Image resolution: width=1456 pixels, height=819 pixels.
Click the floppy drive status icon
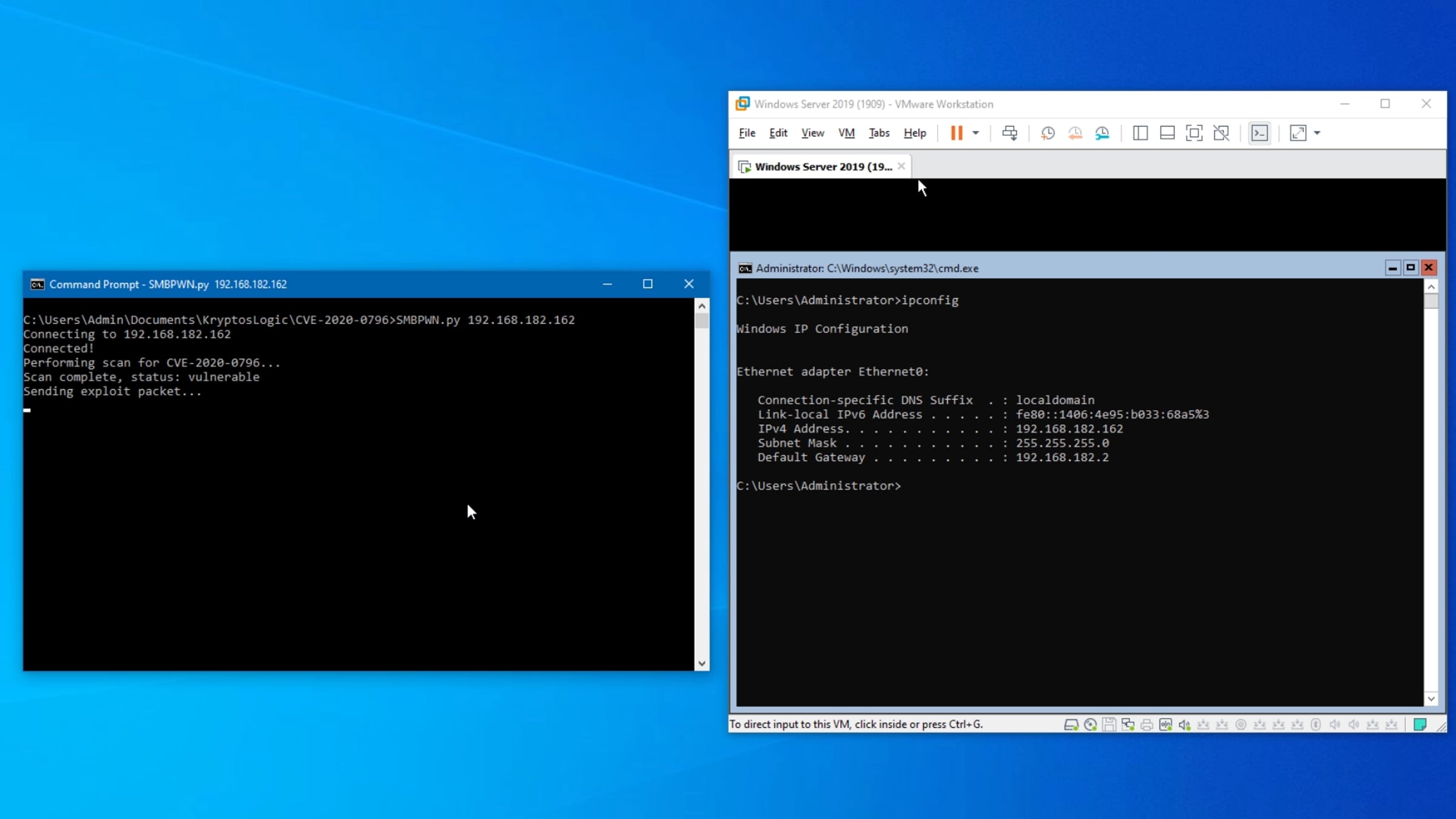(1109, 724)
